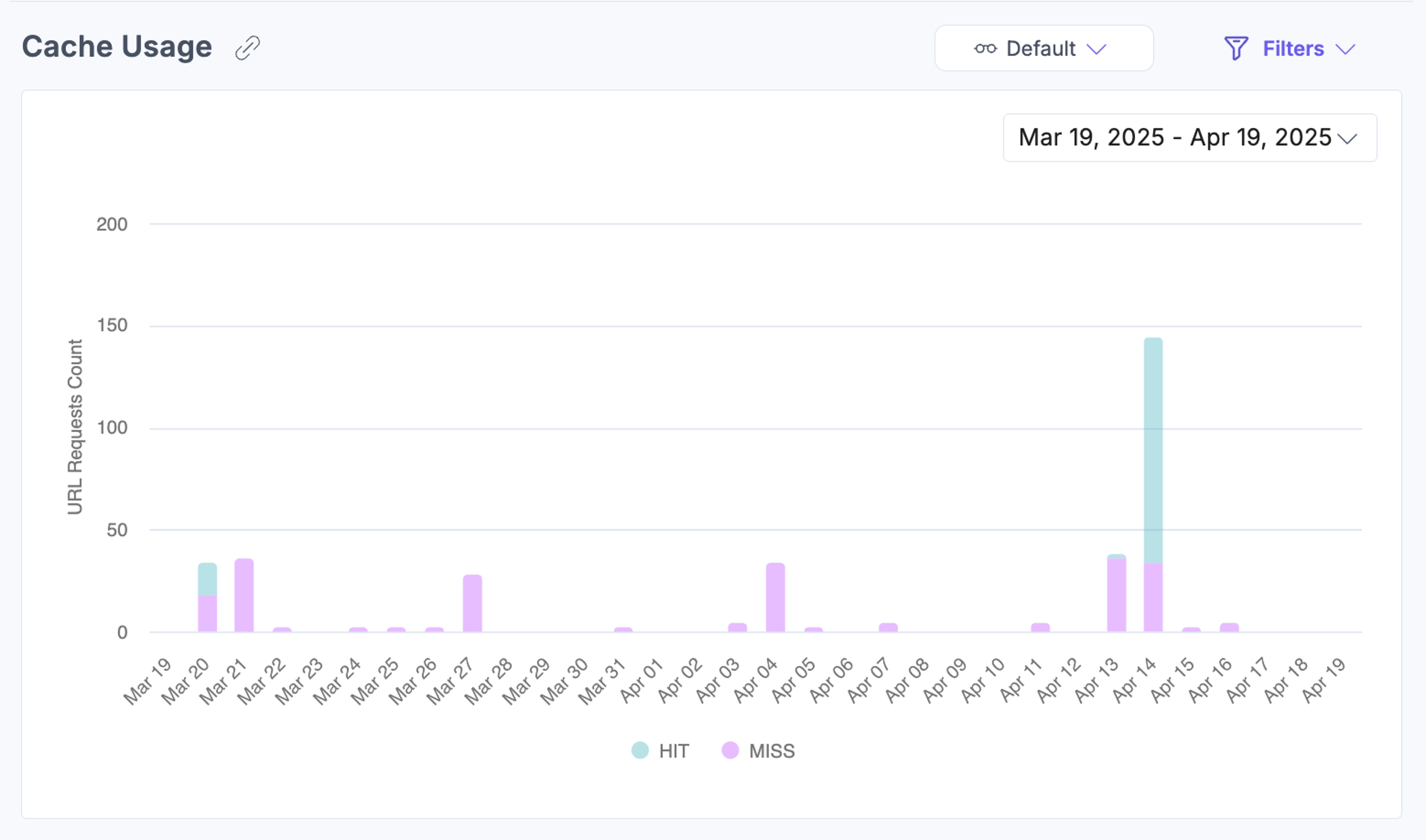Click the chevron next to Filters
Screen dimensions: 1426x840
[1345, 49]
